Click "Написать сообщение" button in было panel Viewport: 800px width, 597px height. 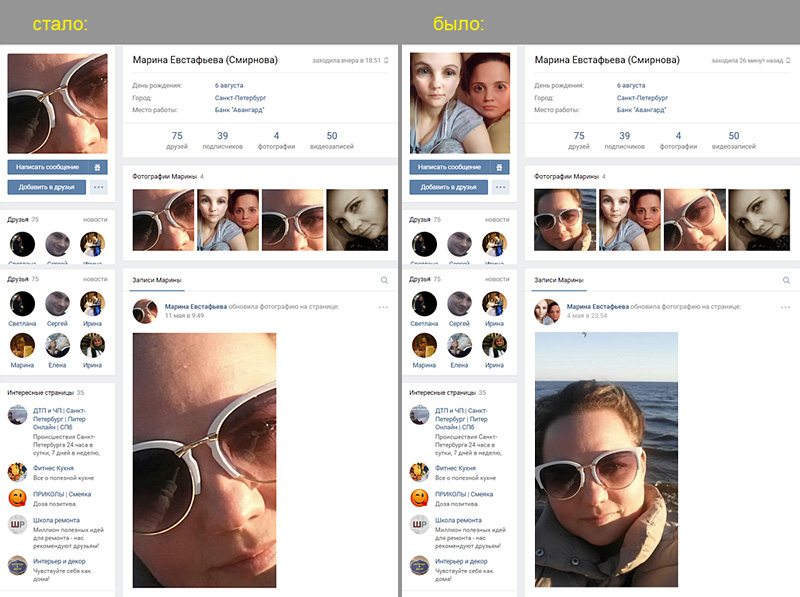[449, 167]
